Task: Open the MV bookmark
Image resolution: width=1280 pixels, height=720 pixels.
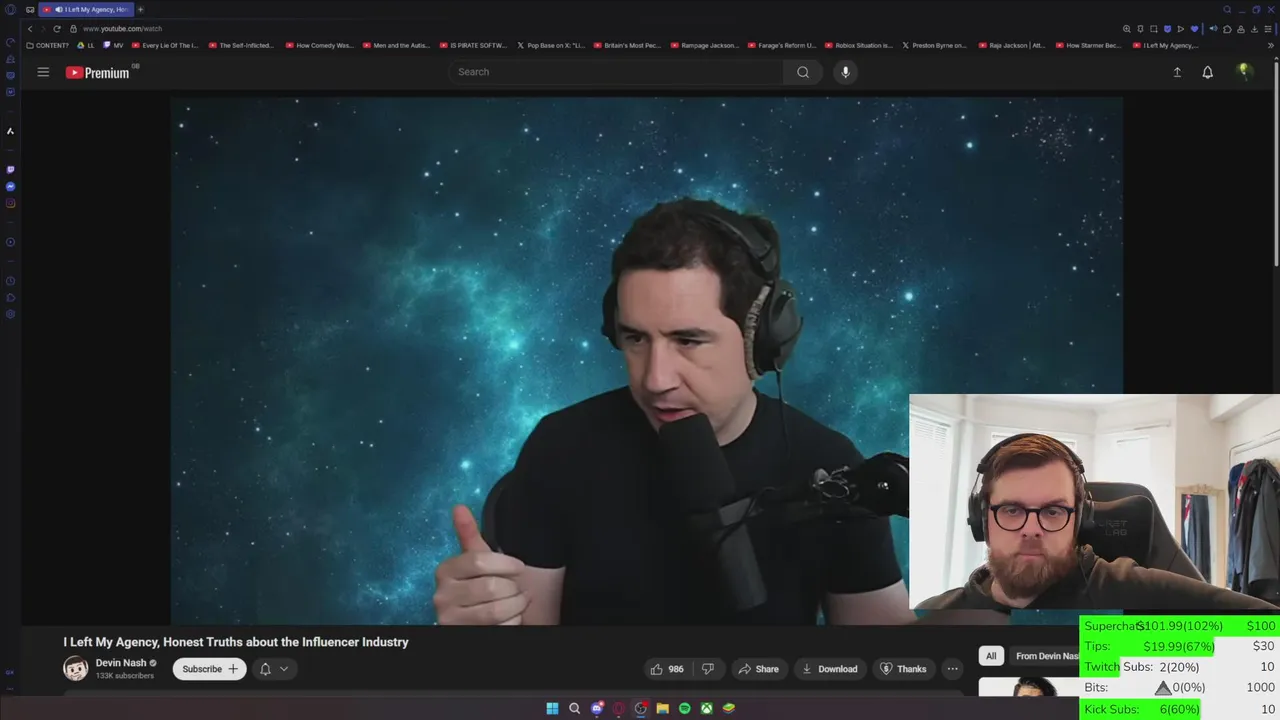Action: click(113, 45)
